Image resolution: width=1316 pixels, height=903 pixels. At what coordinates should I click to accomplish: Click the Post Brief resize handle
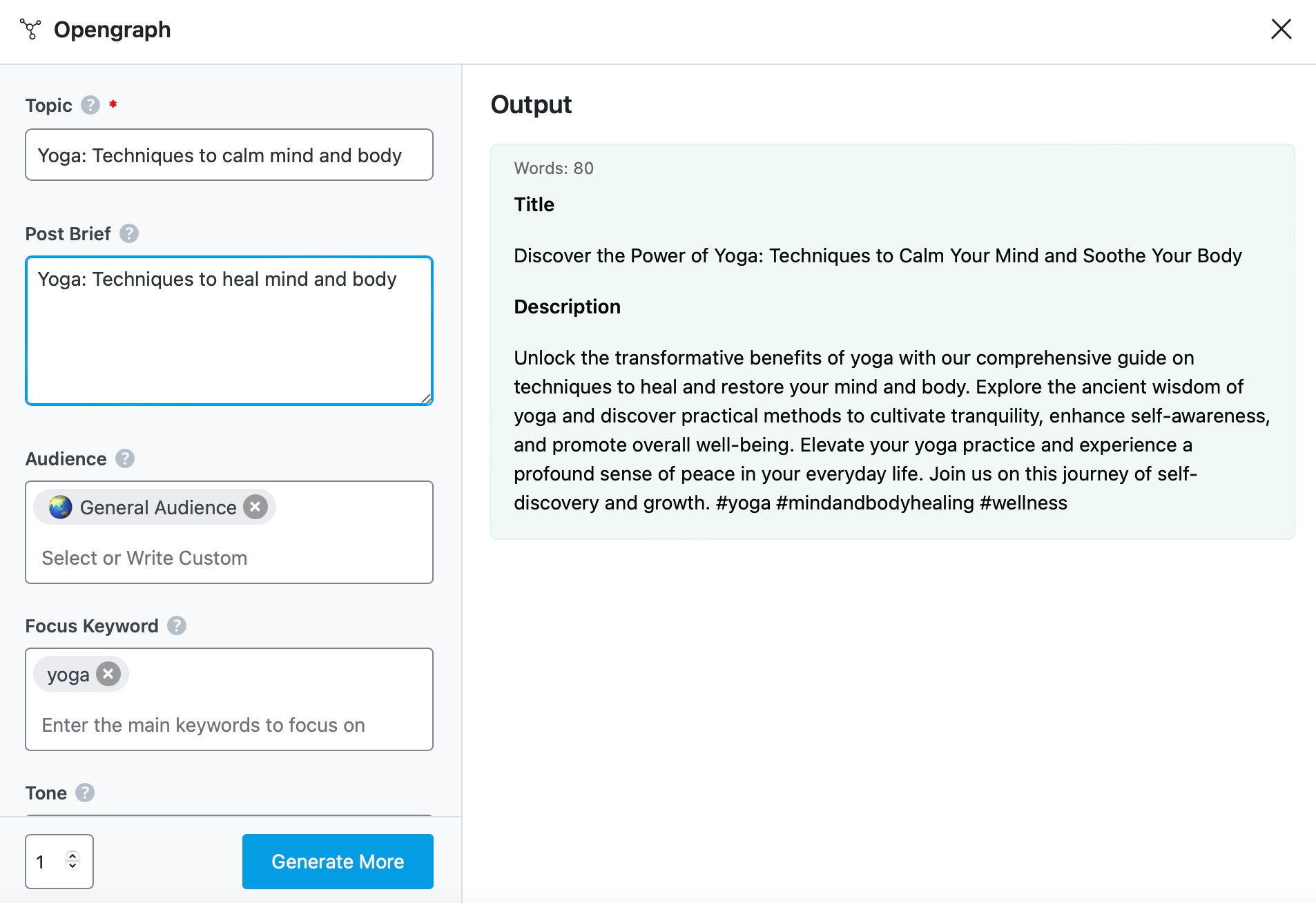(x=426, y=398)
